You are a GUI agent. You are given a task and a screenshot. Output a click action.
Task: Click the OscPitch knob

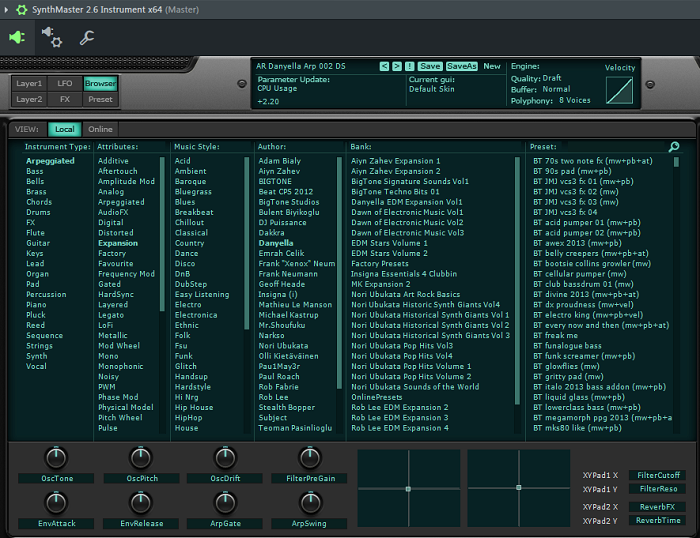141,458
